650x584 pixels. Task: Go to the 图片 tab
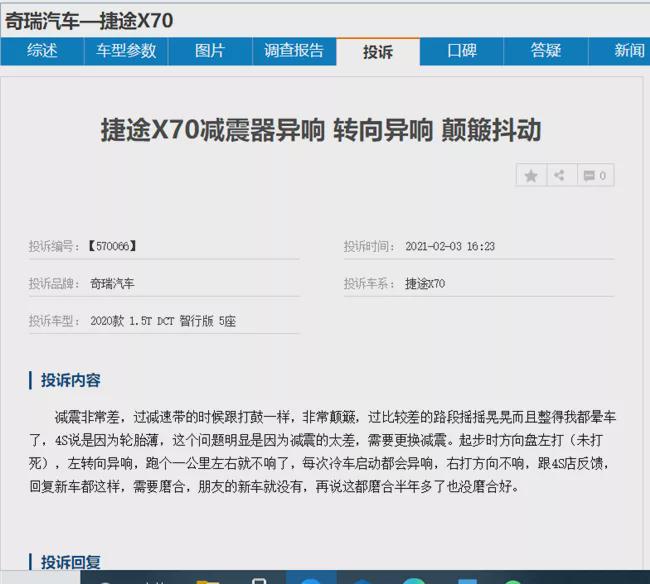point(210,51)
